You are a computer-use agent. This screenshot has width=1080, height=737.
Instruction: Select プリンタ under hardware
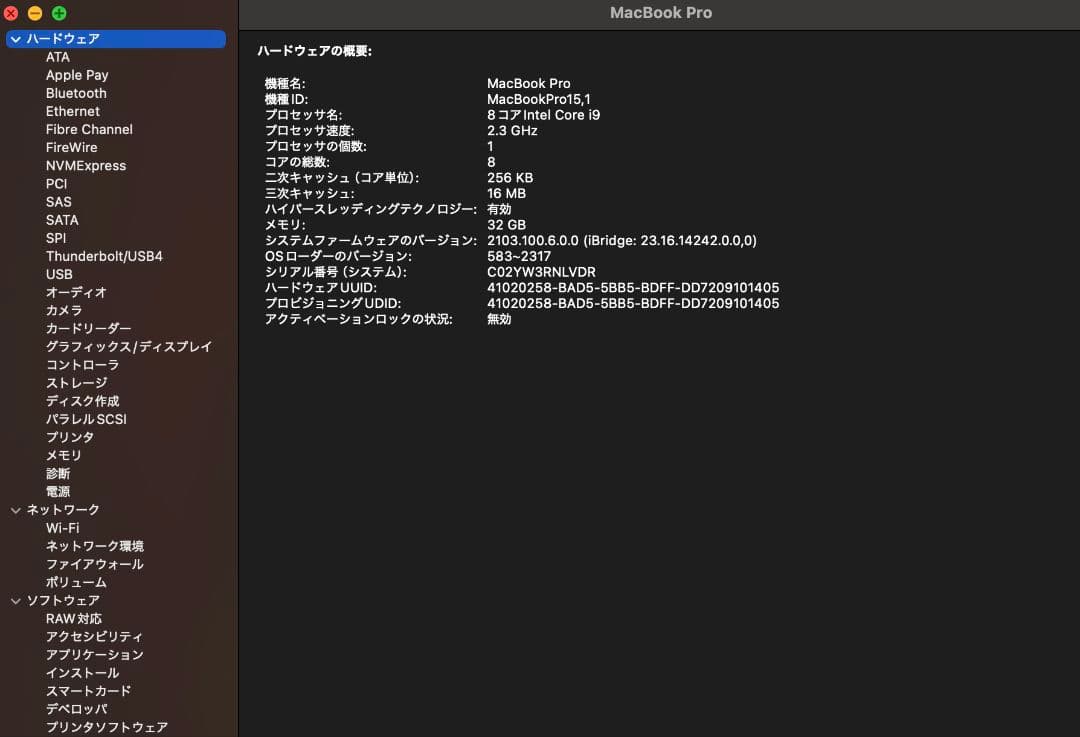pyautogui.click(x=70, y=437)
